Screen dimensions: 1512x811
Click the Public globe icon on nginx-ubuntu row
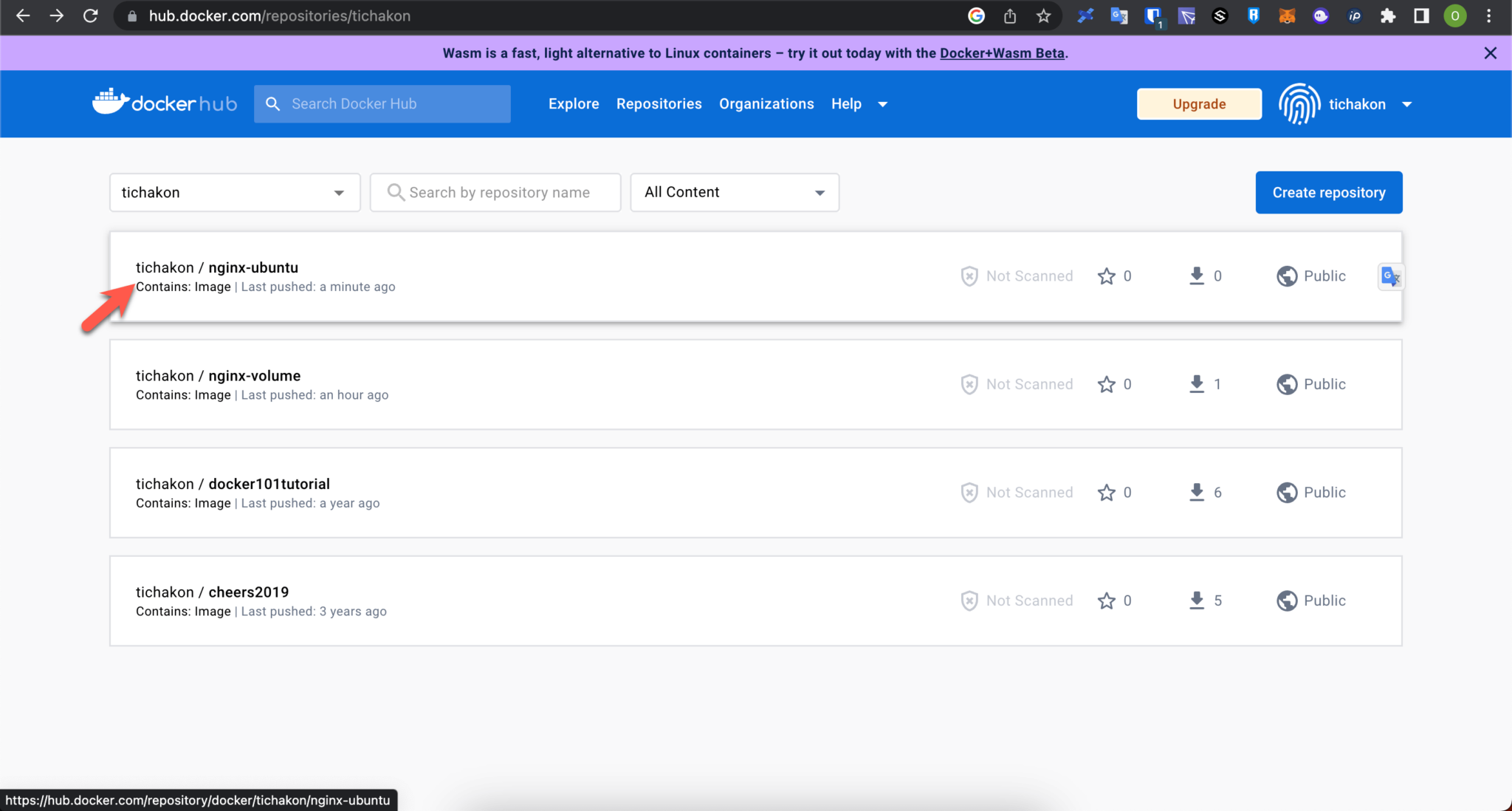(x=1287, y=276)
